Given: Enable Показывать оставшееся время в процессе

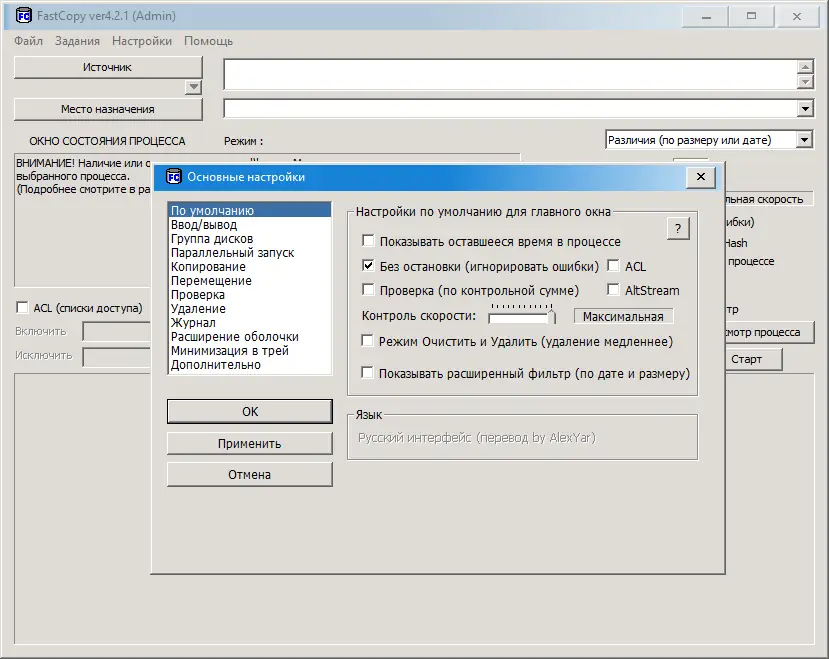Looking at the screenshot, I should [x=368, y=241].
